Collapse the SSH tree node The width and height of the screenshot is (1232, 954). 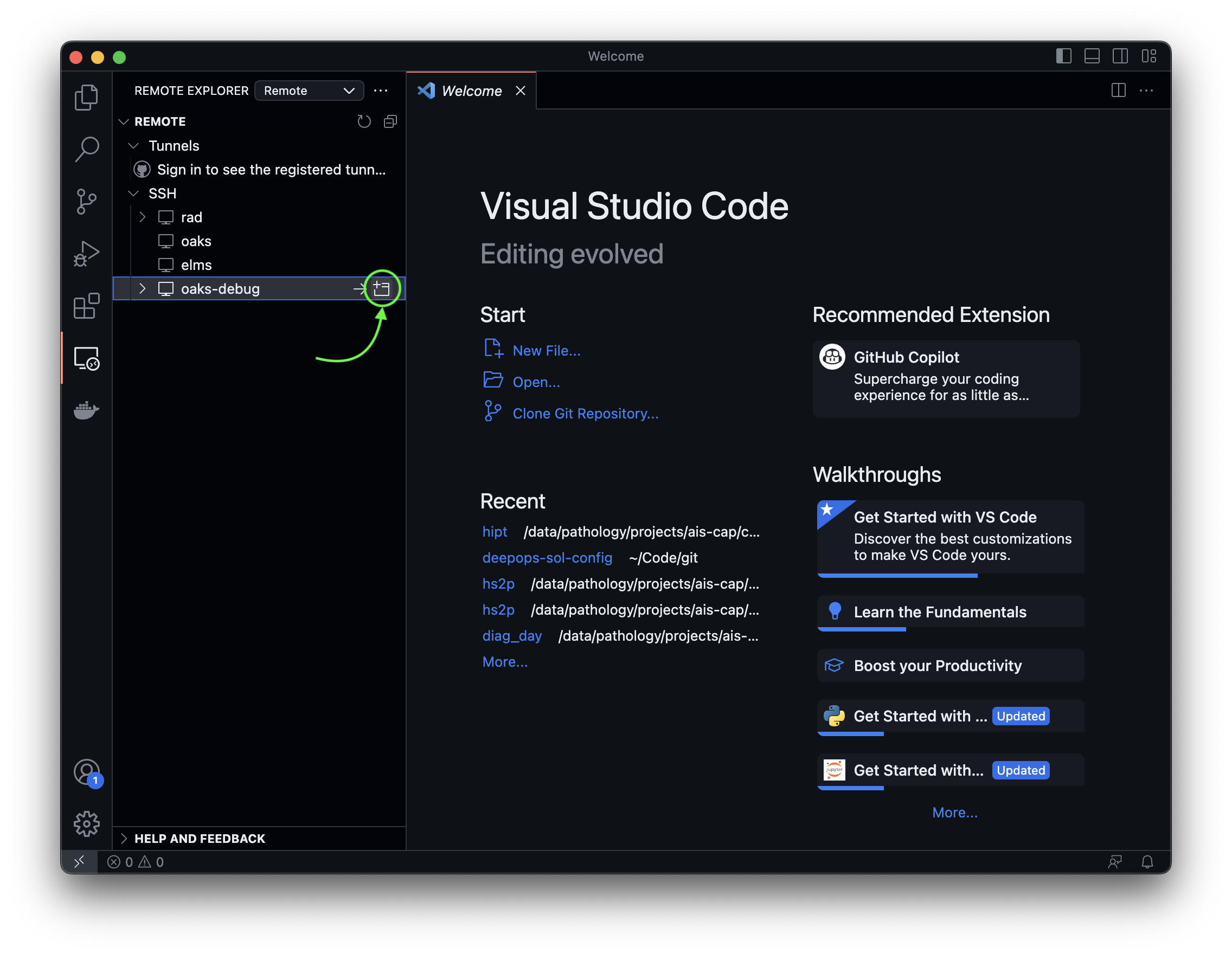pyautogui.click(x=133, y=194)
